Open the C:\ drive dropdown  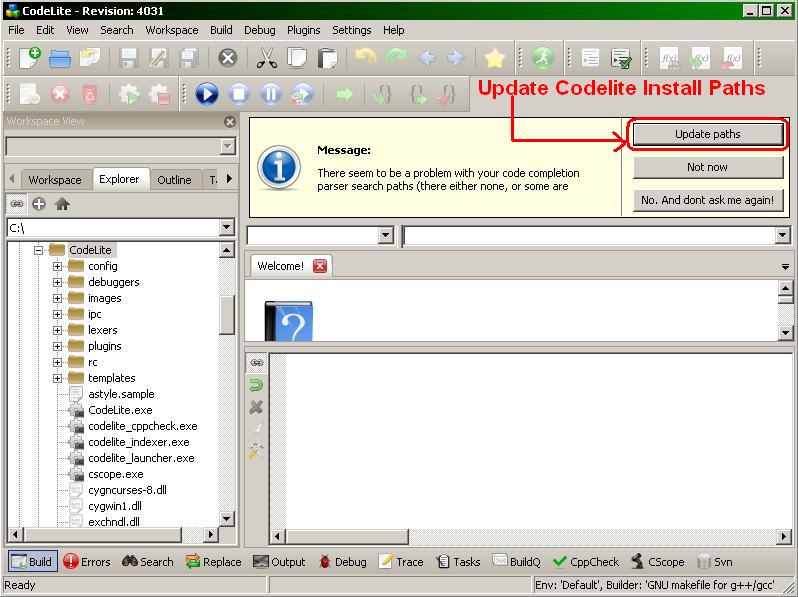click(x=226, y=228)
